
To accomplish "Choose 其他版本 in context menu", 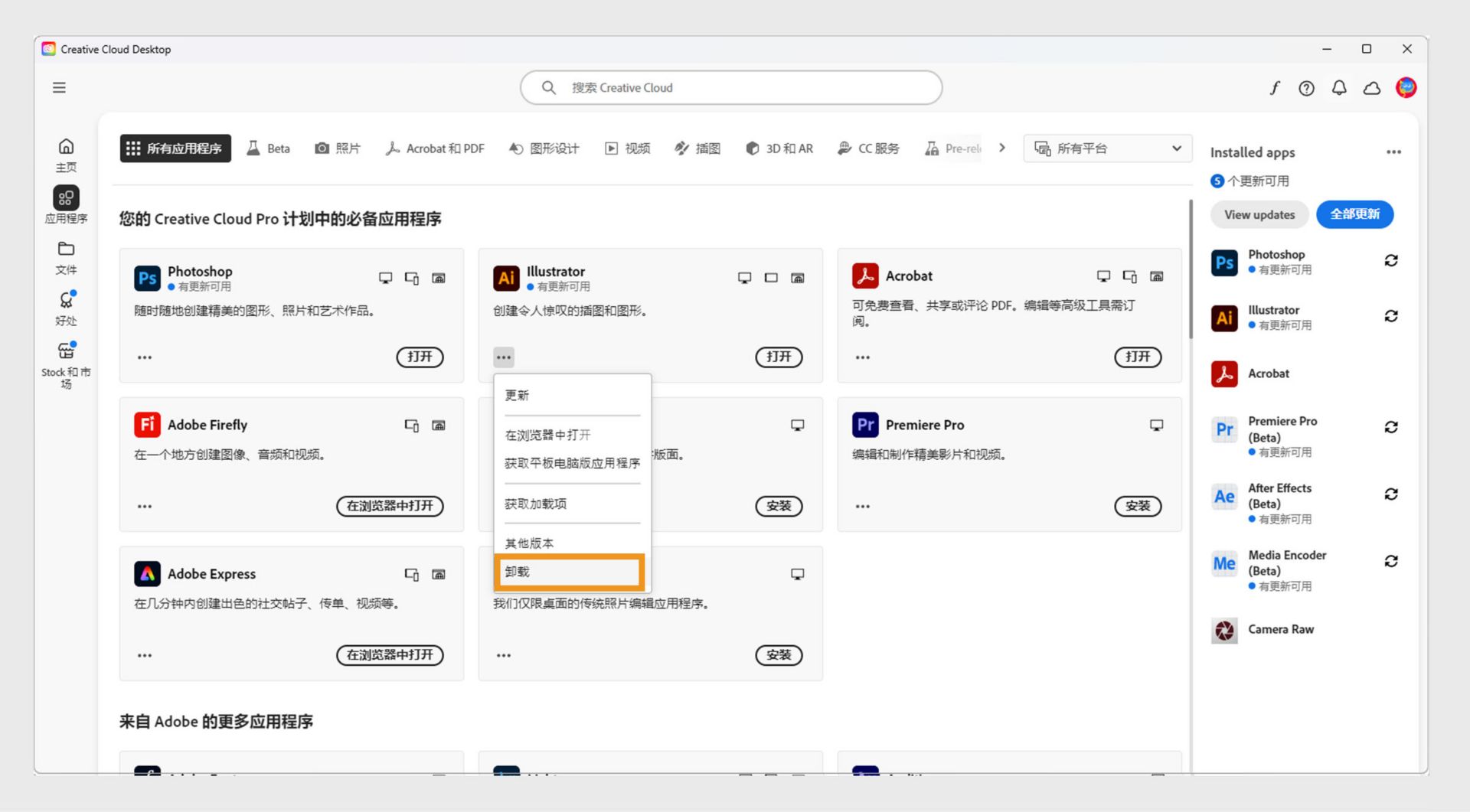I will (x=572, y=543).
